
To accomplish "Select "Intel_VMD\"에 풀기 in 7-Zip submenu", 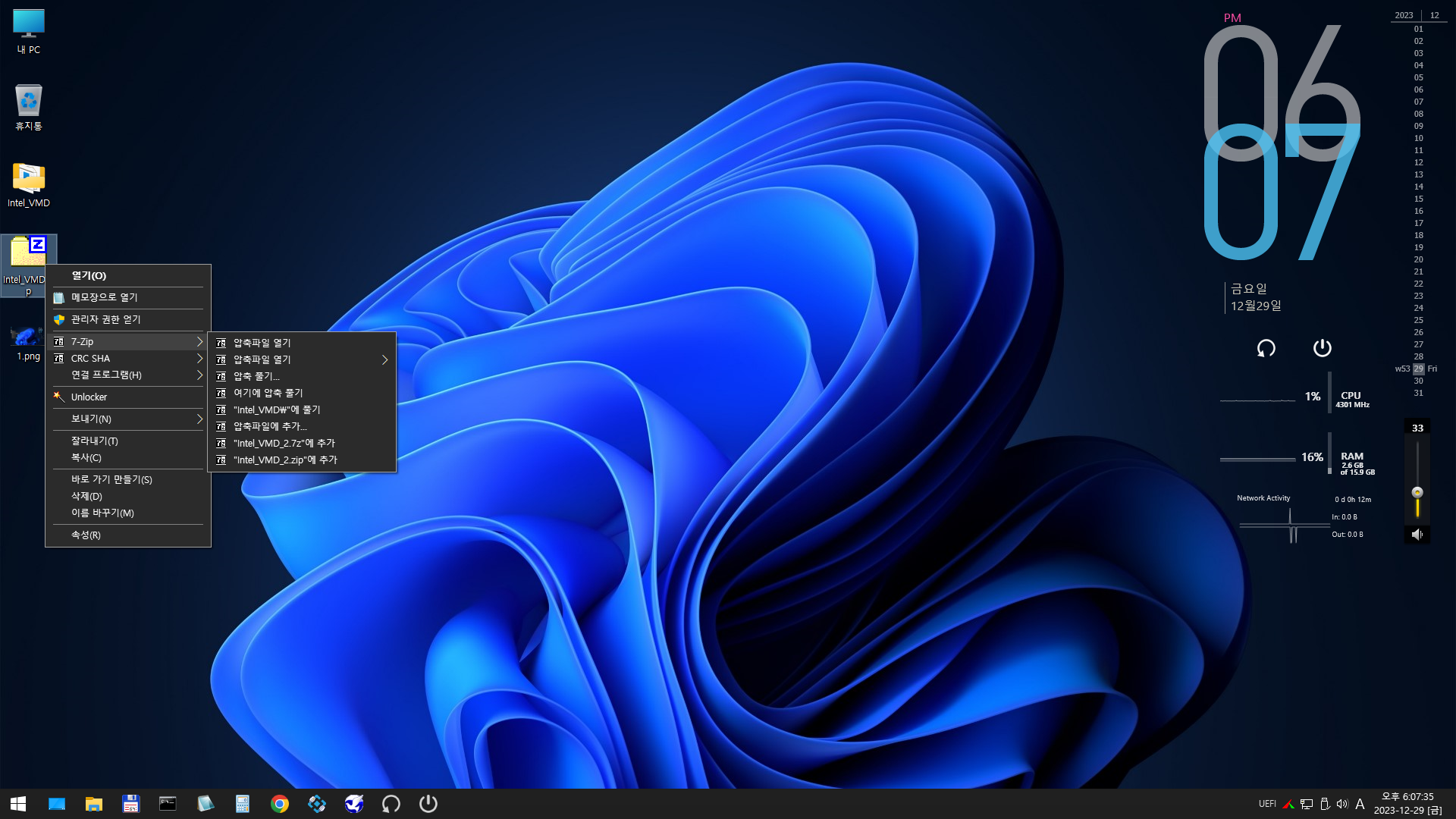I will [x=302, y=409].
